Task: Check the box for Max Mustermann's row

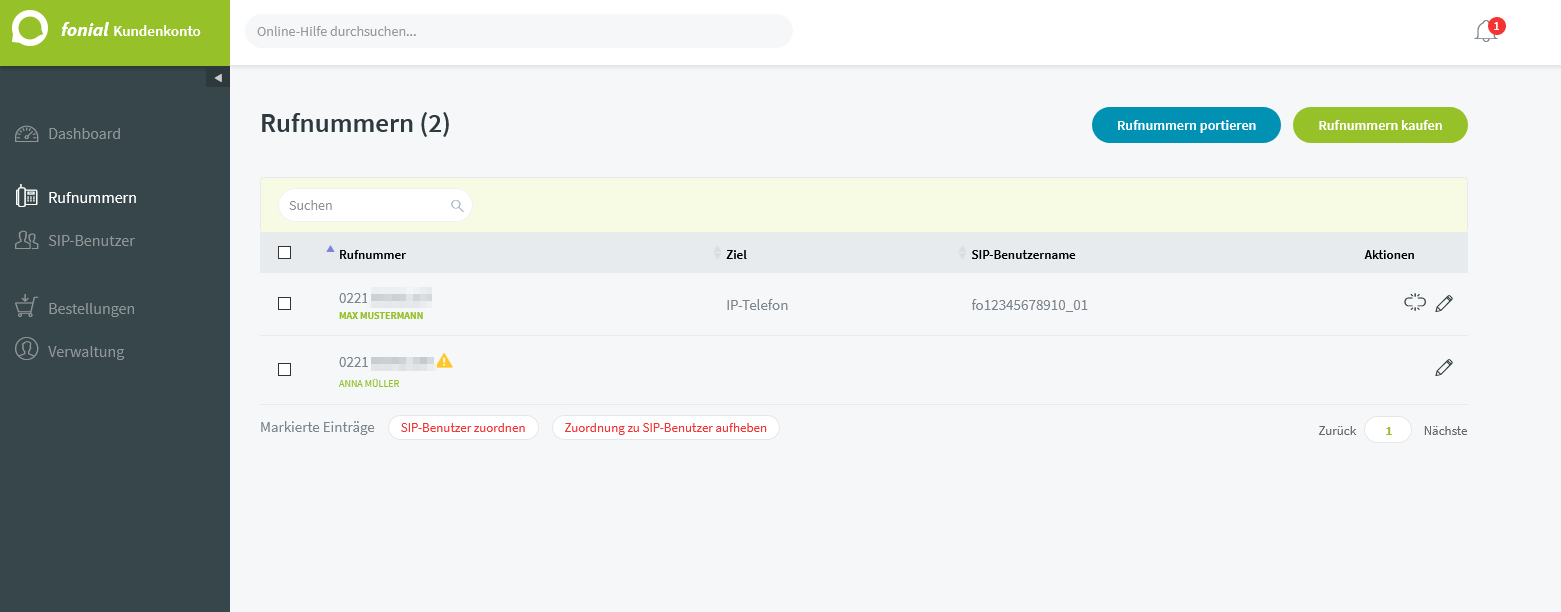Action: [284, 304]
